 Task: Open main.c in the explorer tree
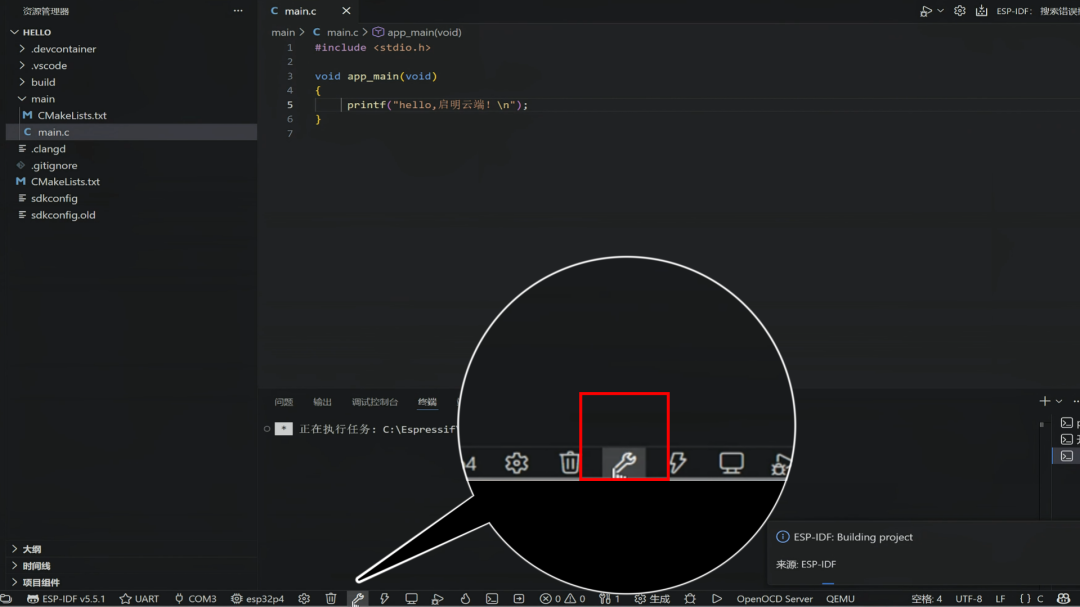(x=54, y=132)
